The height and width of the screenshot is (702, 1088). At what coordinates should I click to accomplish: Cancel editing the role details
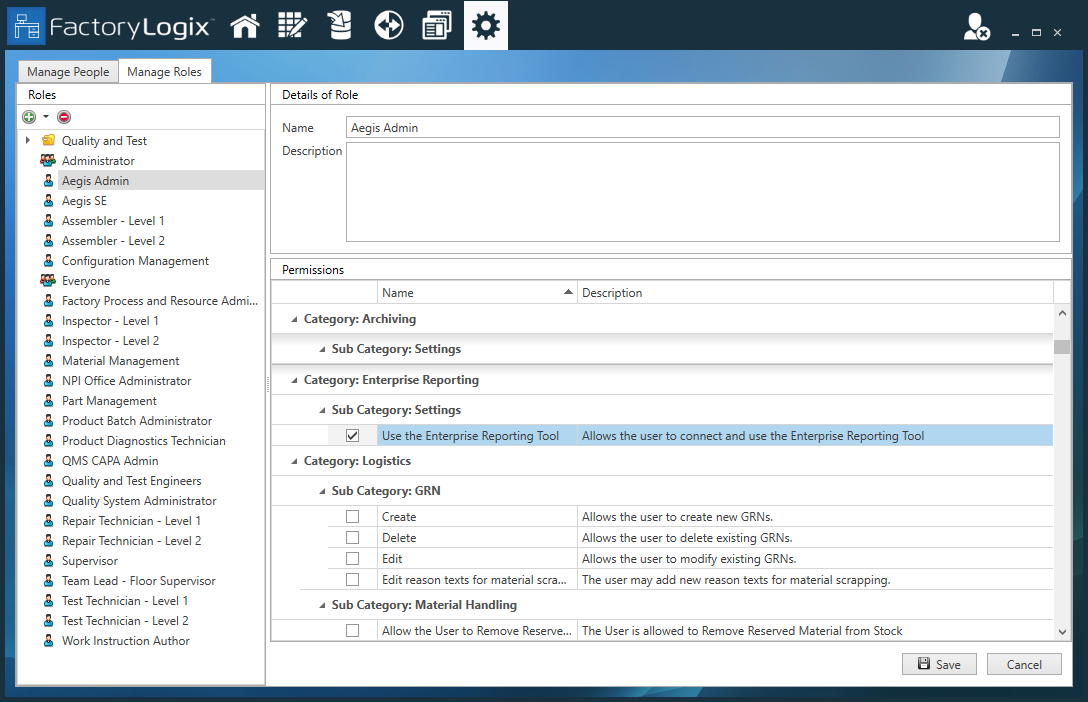[1024, 663]
